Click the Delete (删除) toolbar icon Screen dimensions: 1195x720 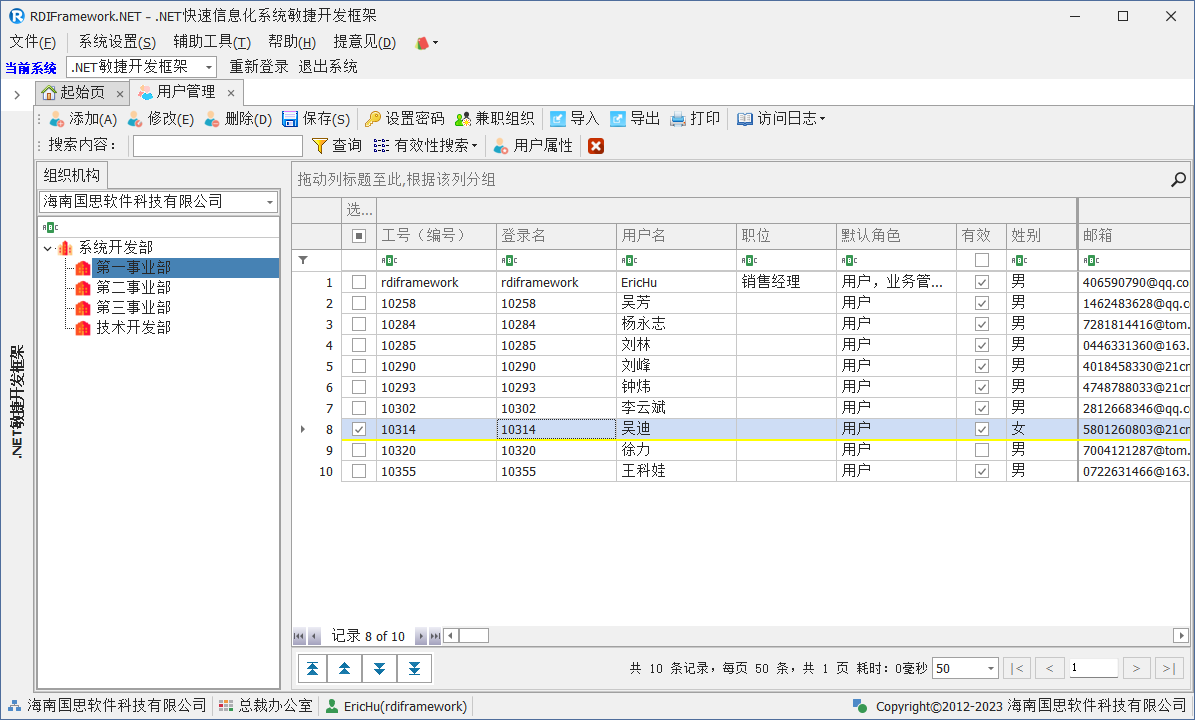tap(213, 119)
